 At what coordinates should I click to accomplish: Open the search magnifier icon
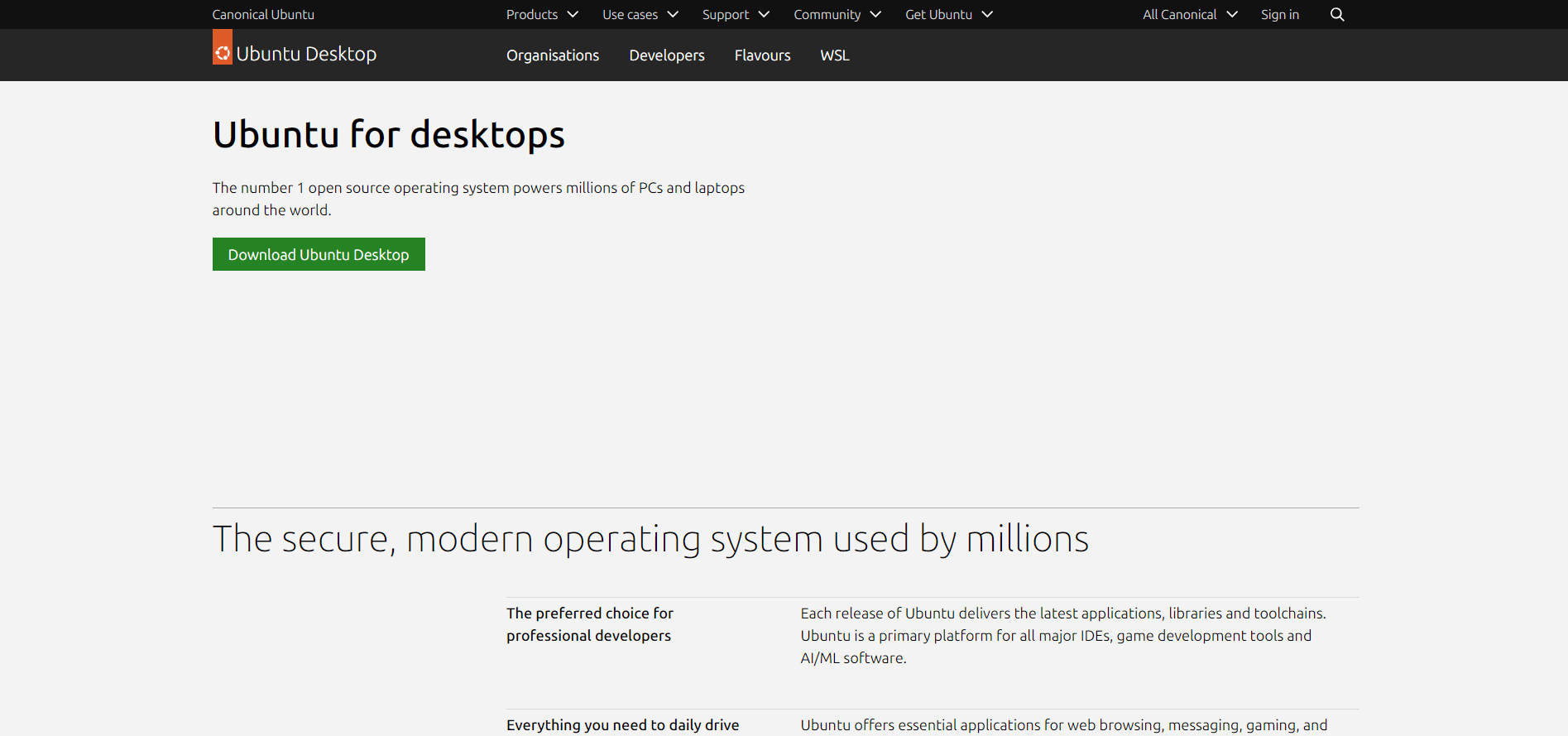pyautogui.click(x=1337, y=15)
